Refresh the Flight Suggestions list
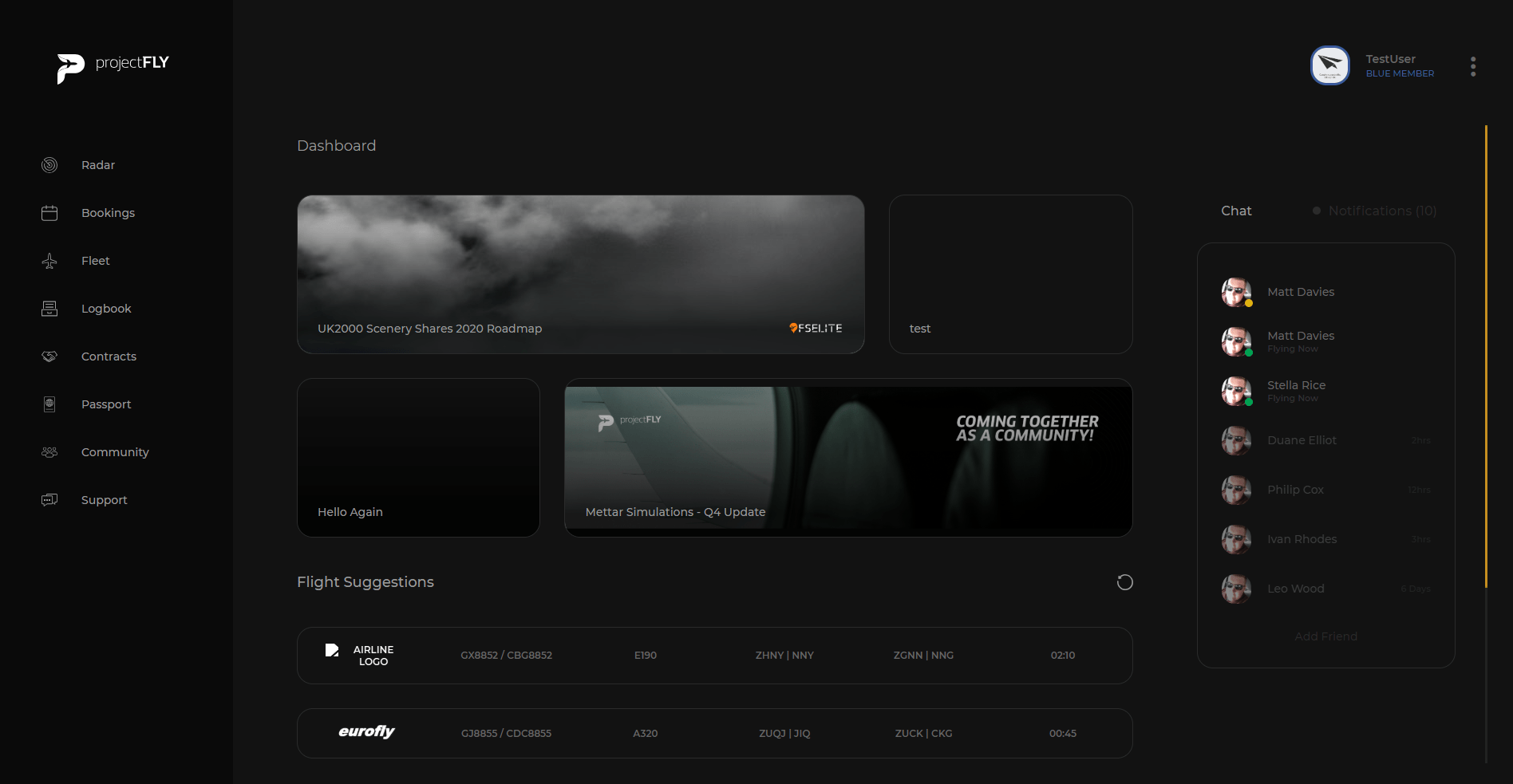Screen dimensions: 1513x784 click(1124, 582)
